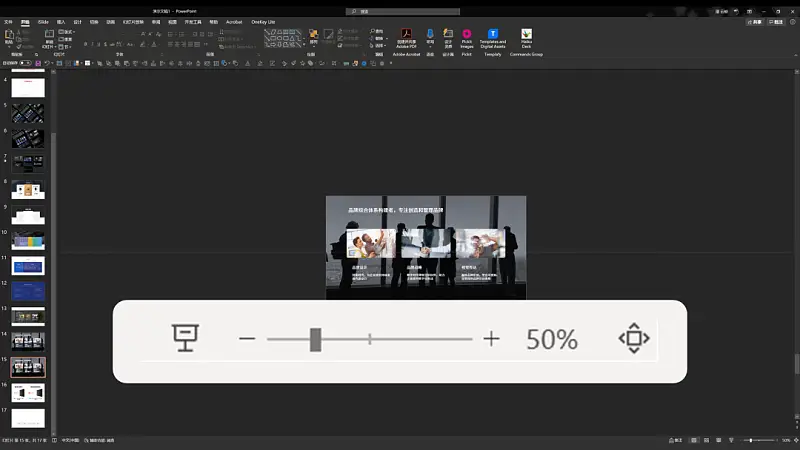This screenshot has width=800, height=450.
Task: Select slide 11 blue thumbnail
Action: [x=28, y=266]
